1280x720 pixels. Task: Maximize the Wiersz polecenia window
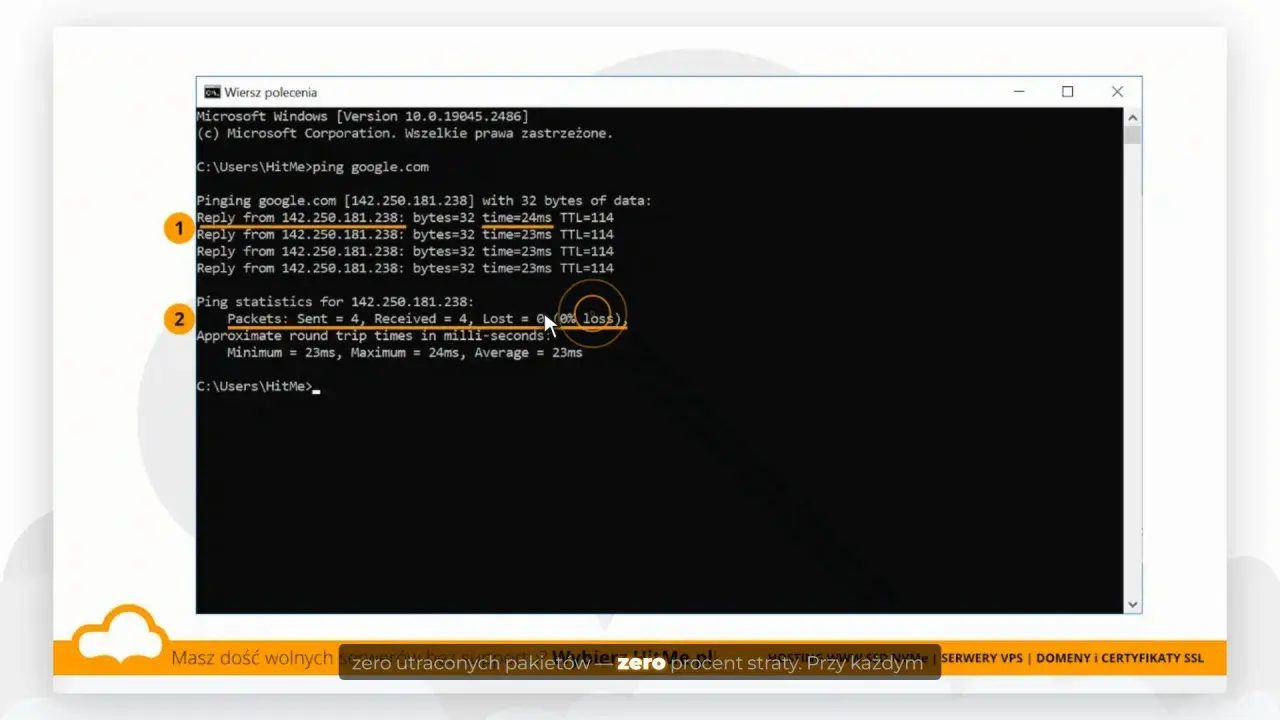point(1067,92)
